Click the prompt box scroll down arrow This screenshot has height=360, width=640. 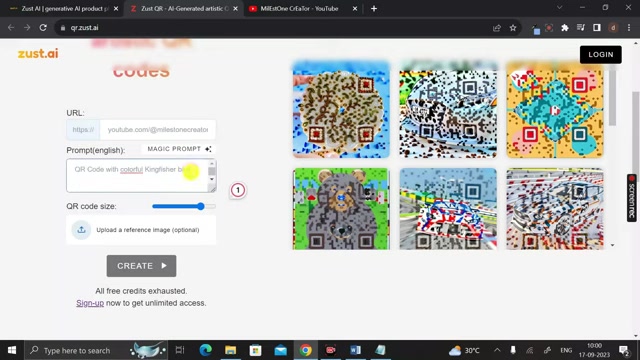211,179
